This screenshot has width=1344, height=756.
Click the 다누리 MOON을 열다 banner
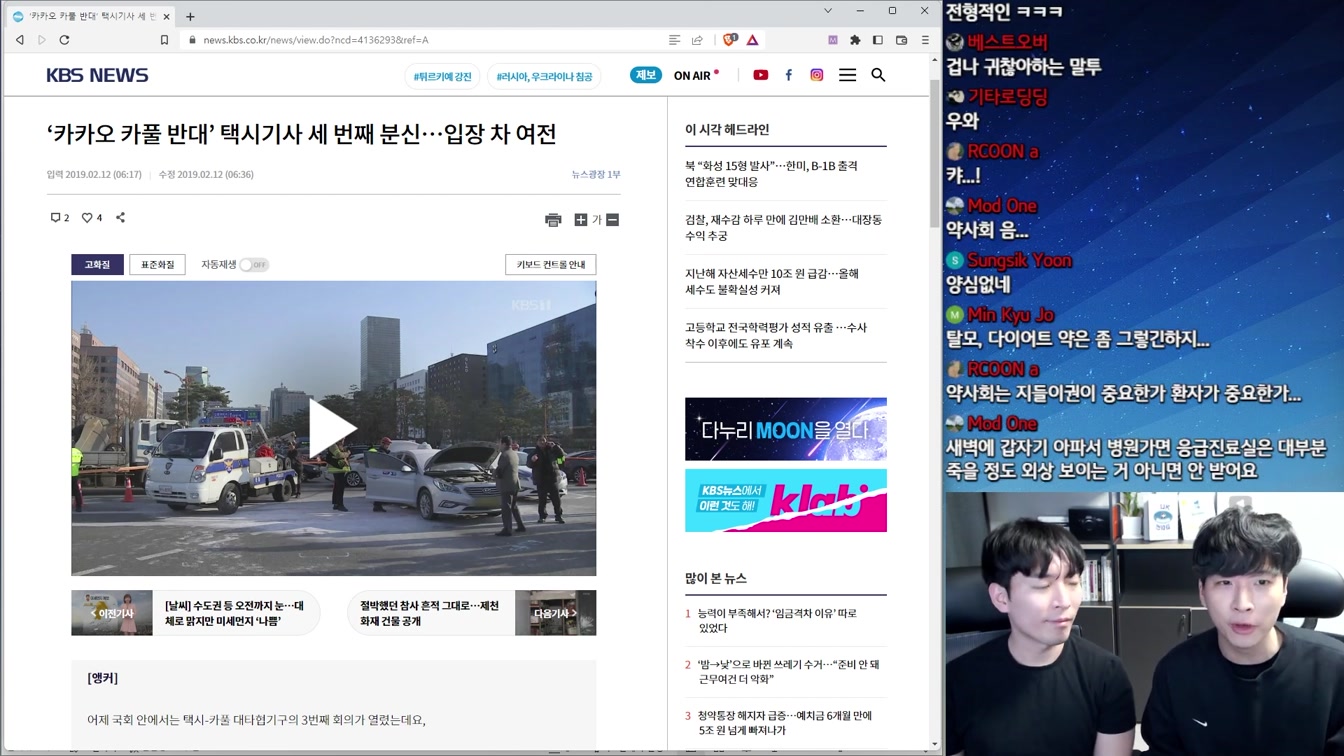coord(786,429)
